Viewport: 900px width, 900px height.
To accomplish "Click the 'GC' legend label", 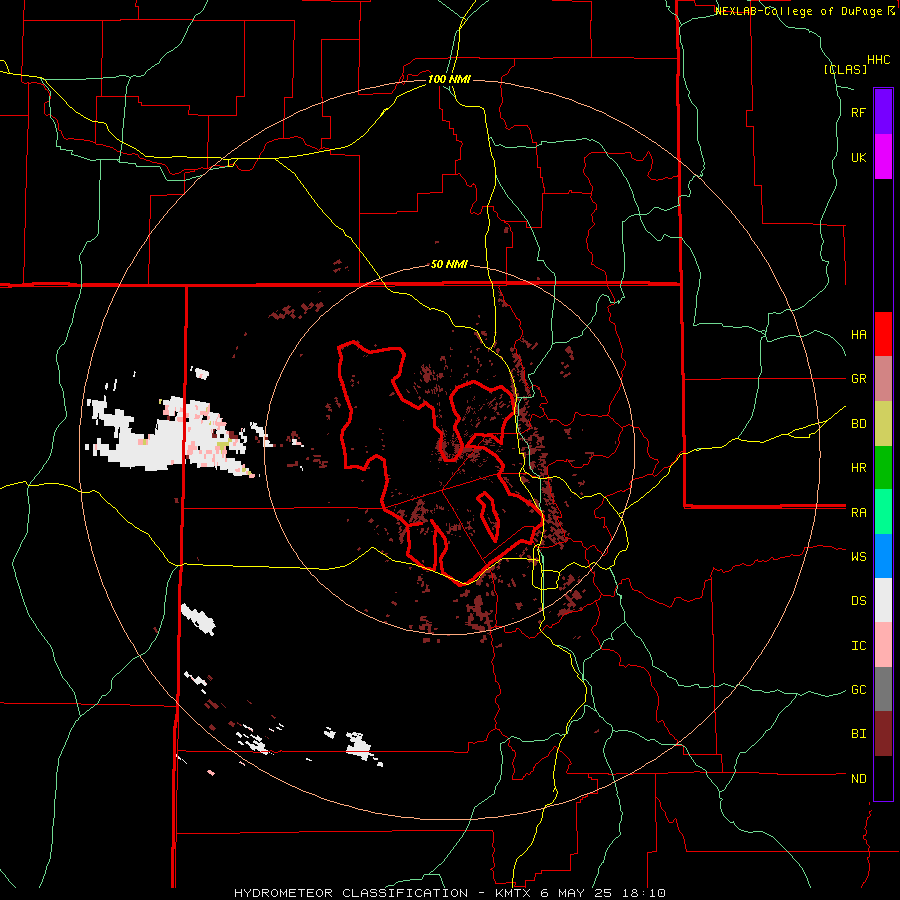I will pyautogui.click(x=858, y=690).
